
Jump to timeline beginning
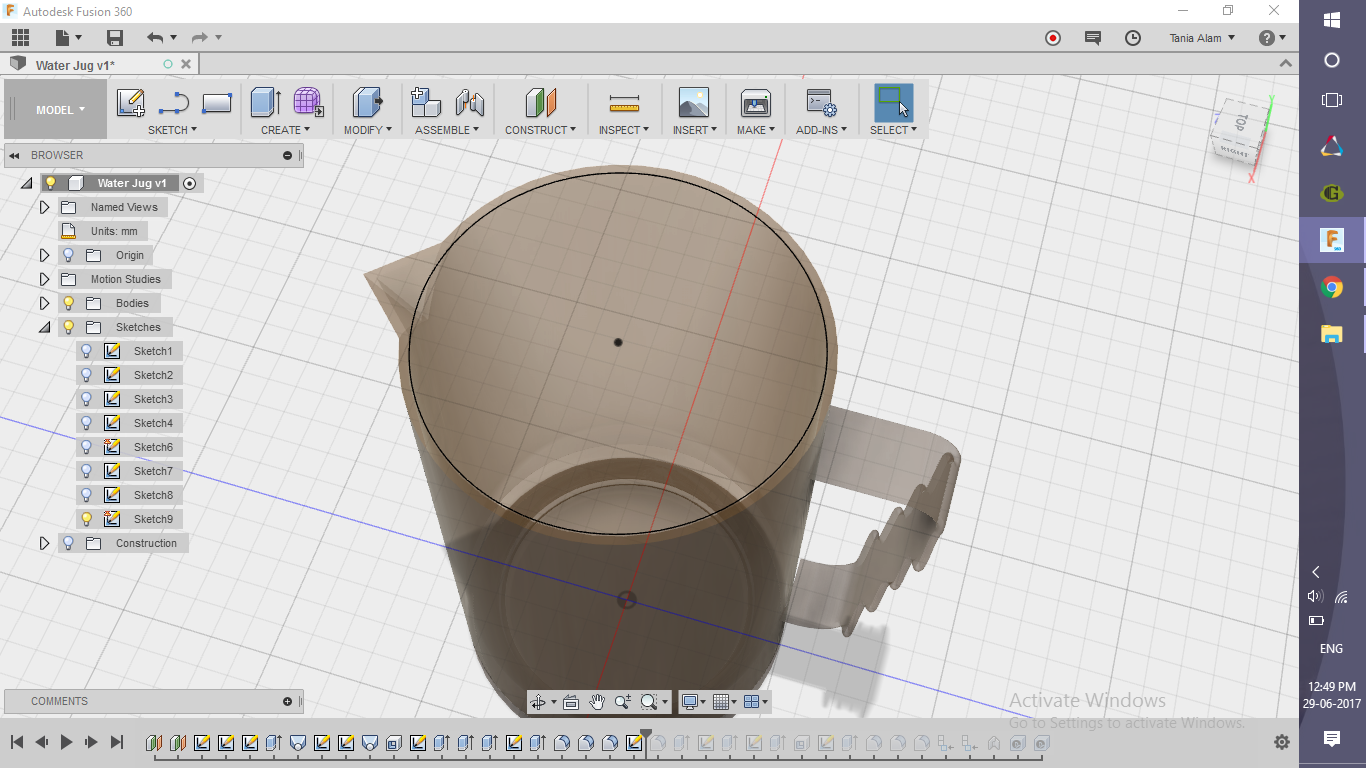click(x=16, y=742)
